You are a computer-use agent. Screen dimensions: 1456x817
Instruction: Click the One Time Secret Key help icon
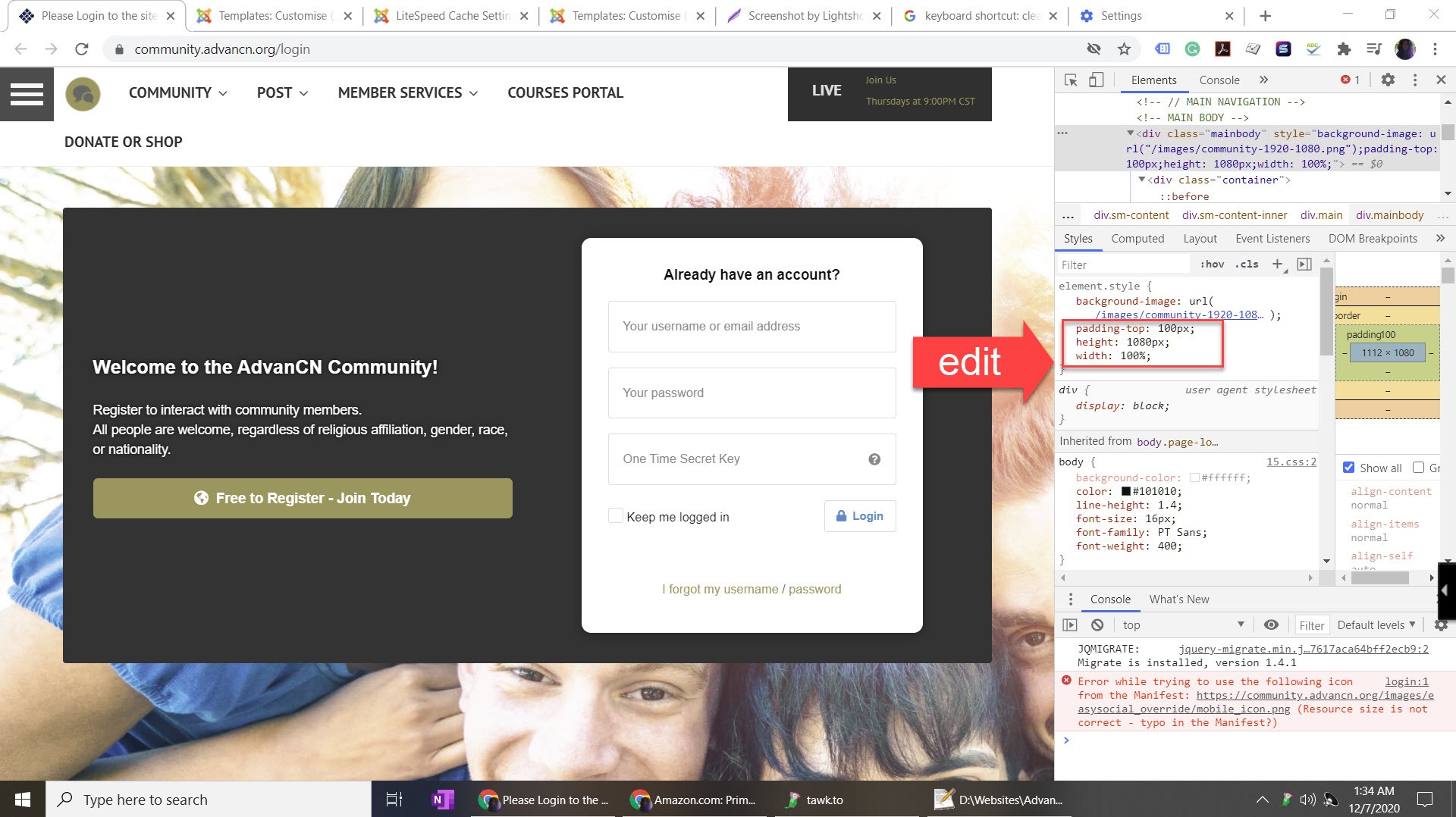(x=874, y=459)
